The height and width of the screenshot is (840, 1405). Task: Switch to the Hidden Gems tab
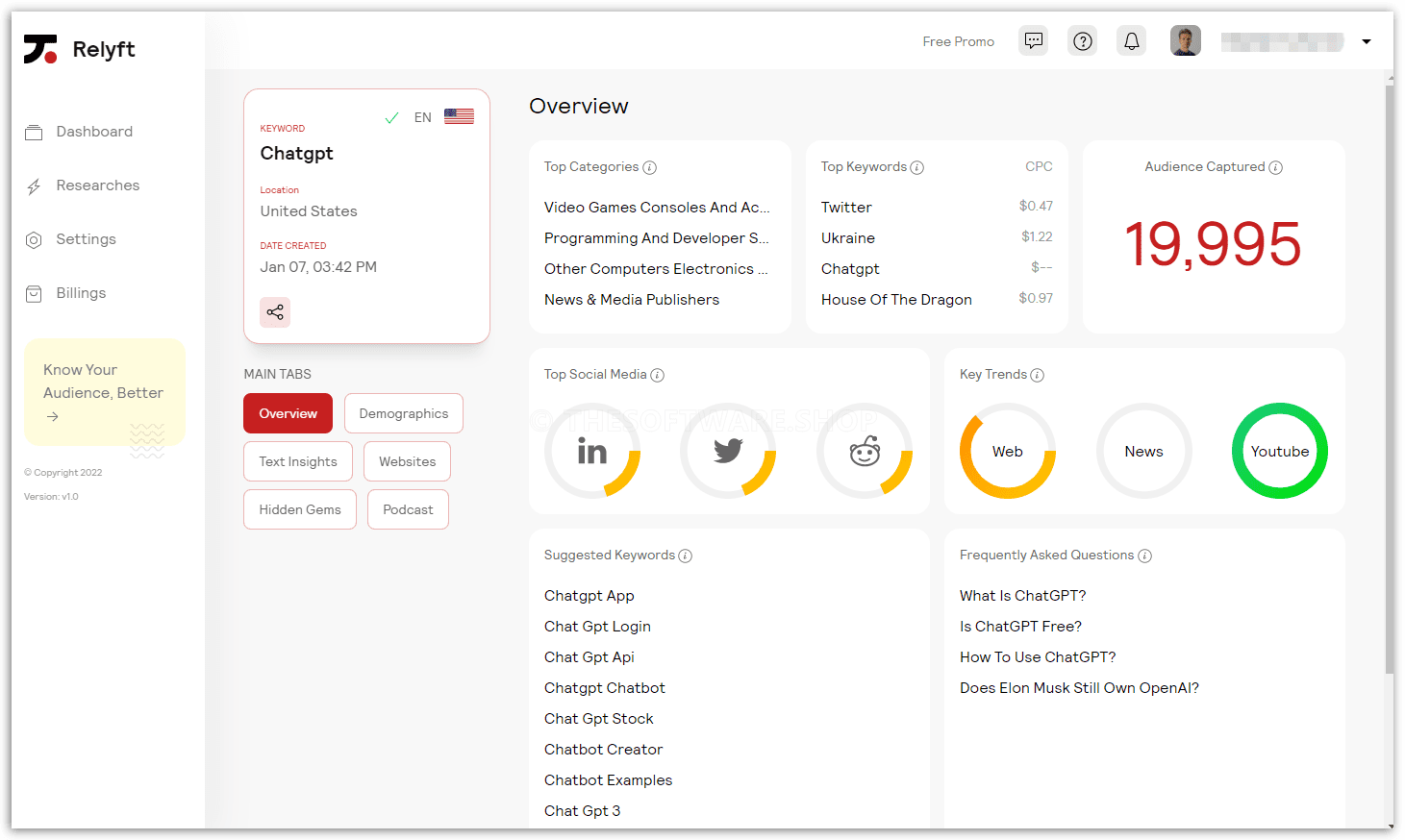coord(300,509)
